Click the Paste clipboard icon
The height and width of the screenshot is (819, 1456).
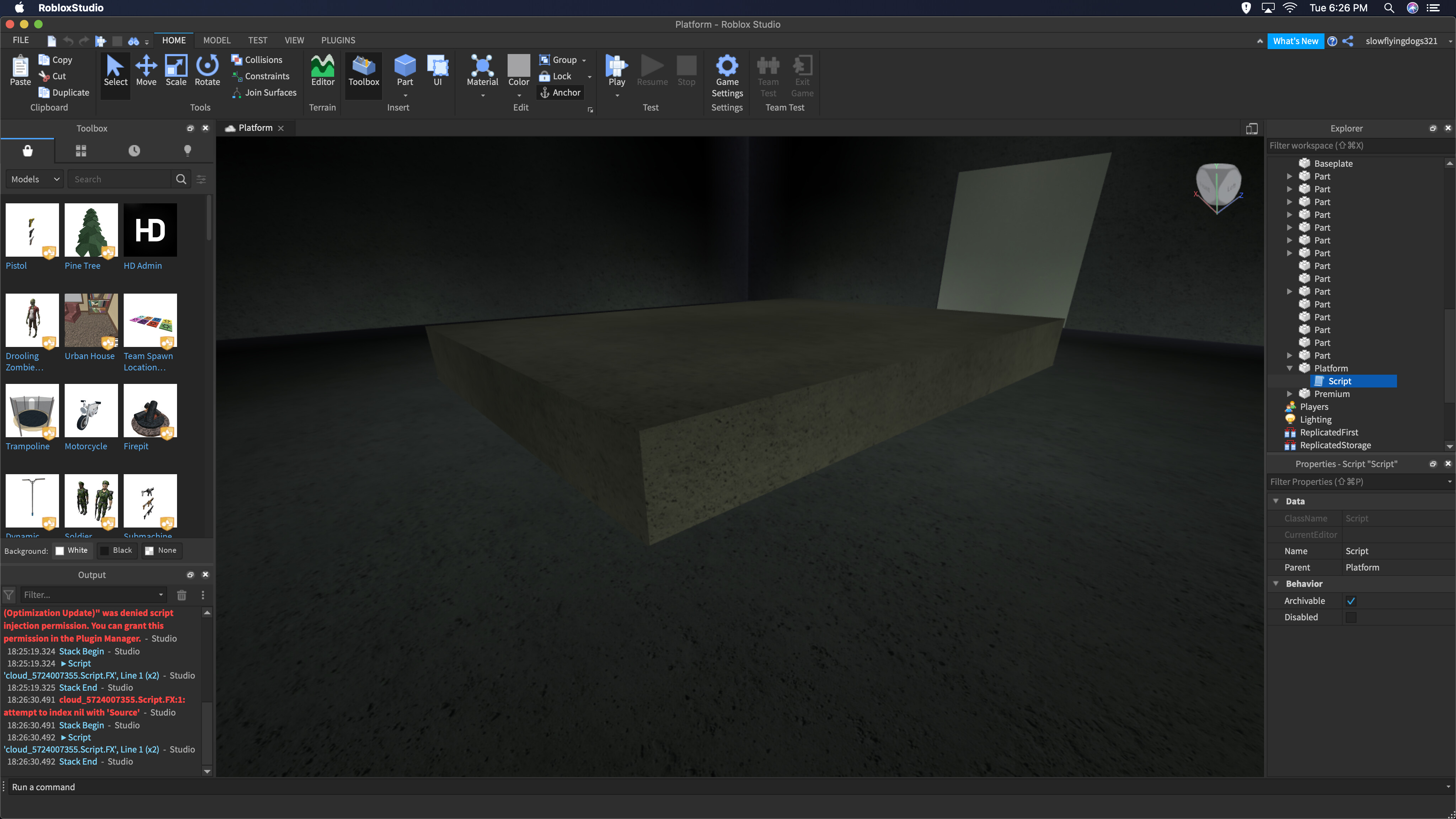[20, 71]
